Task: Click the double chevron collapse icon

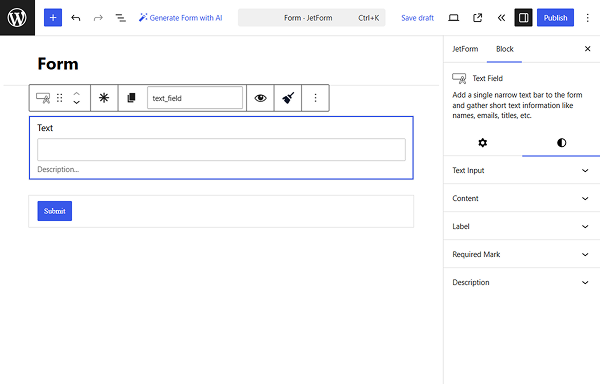Action: tap(501, 18)
